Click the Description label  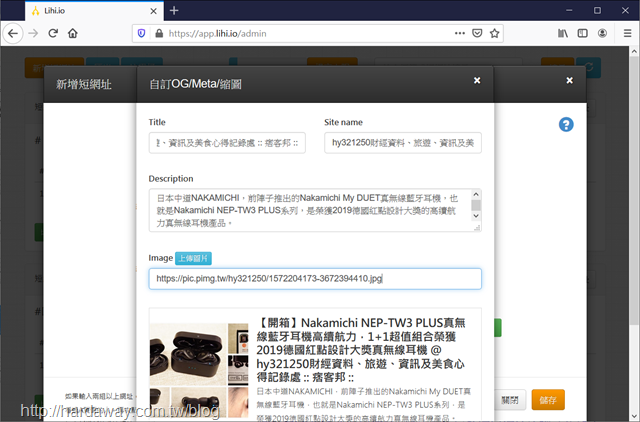171,178
